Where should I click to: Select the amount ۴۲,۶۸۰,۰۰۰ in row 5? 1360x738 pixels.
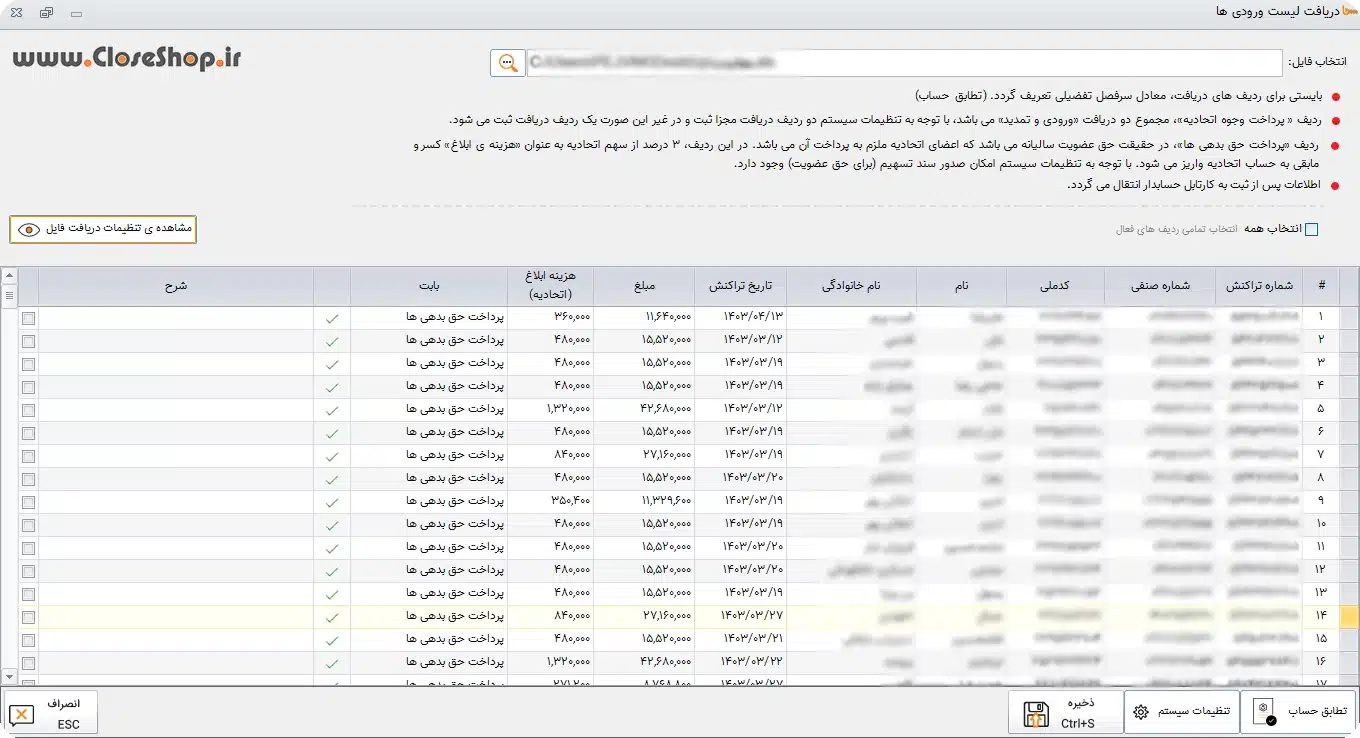665,410
